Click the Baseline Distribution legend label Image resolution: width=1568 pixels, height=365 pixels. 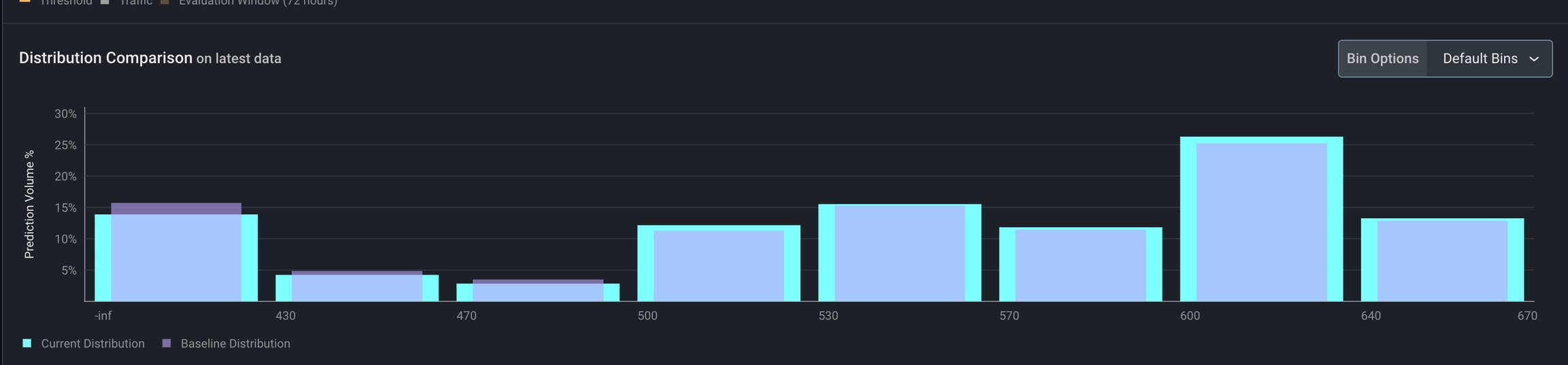point(235,343)
